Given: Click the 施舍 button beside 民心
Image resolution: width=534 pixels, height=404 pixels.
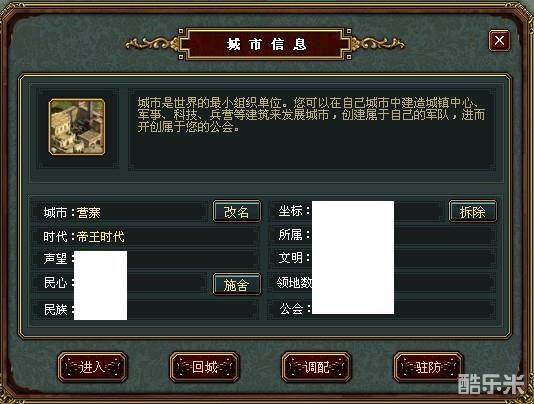Looking at the screenshot, I should click(x=237, y=284).
